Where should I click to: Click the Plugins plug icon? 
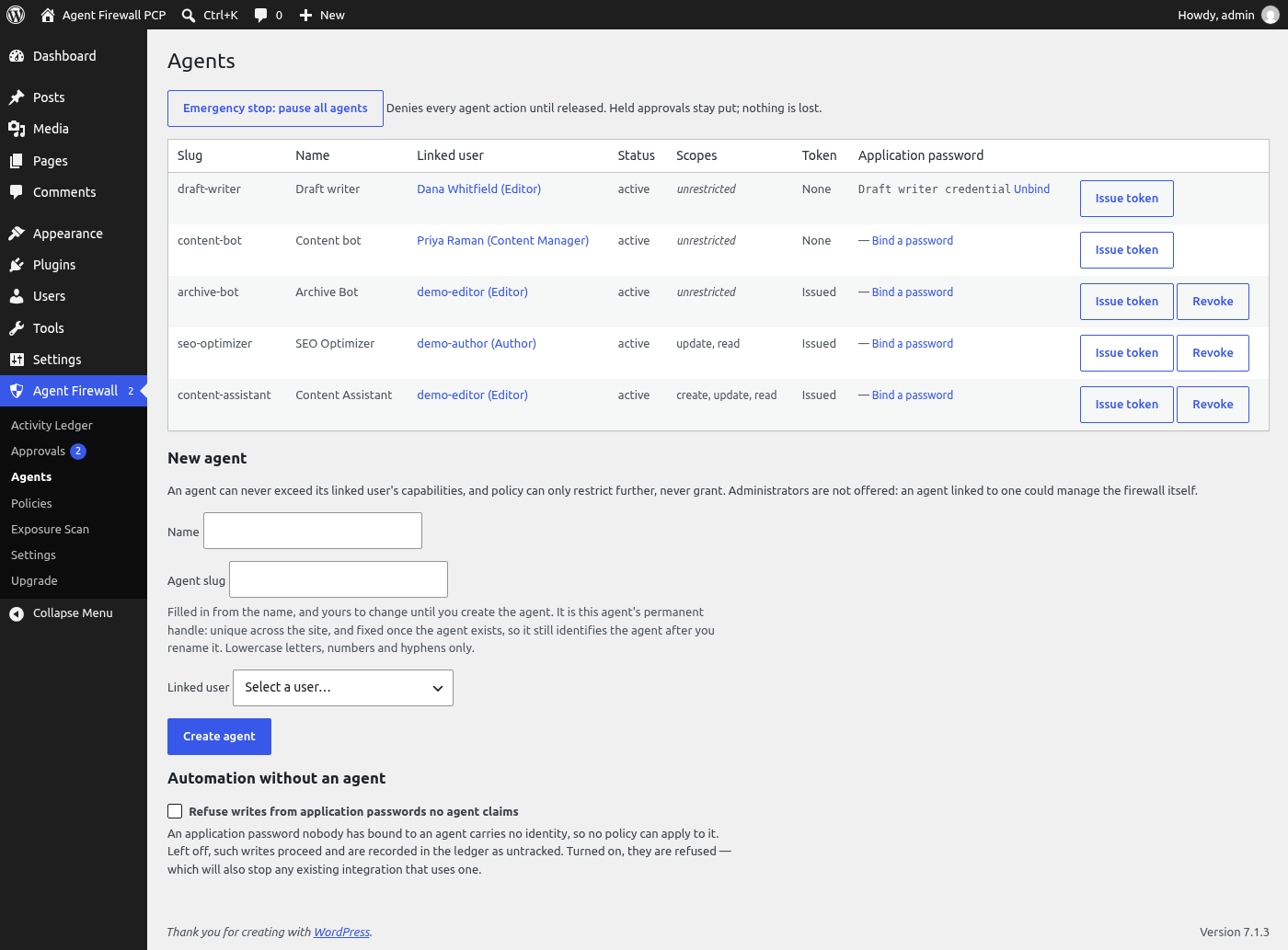click(17, 265)
